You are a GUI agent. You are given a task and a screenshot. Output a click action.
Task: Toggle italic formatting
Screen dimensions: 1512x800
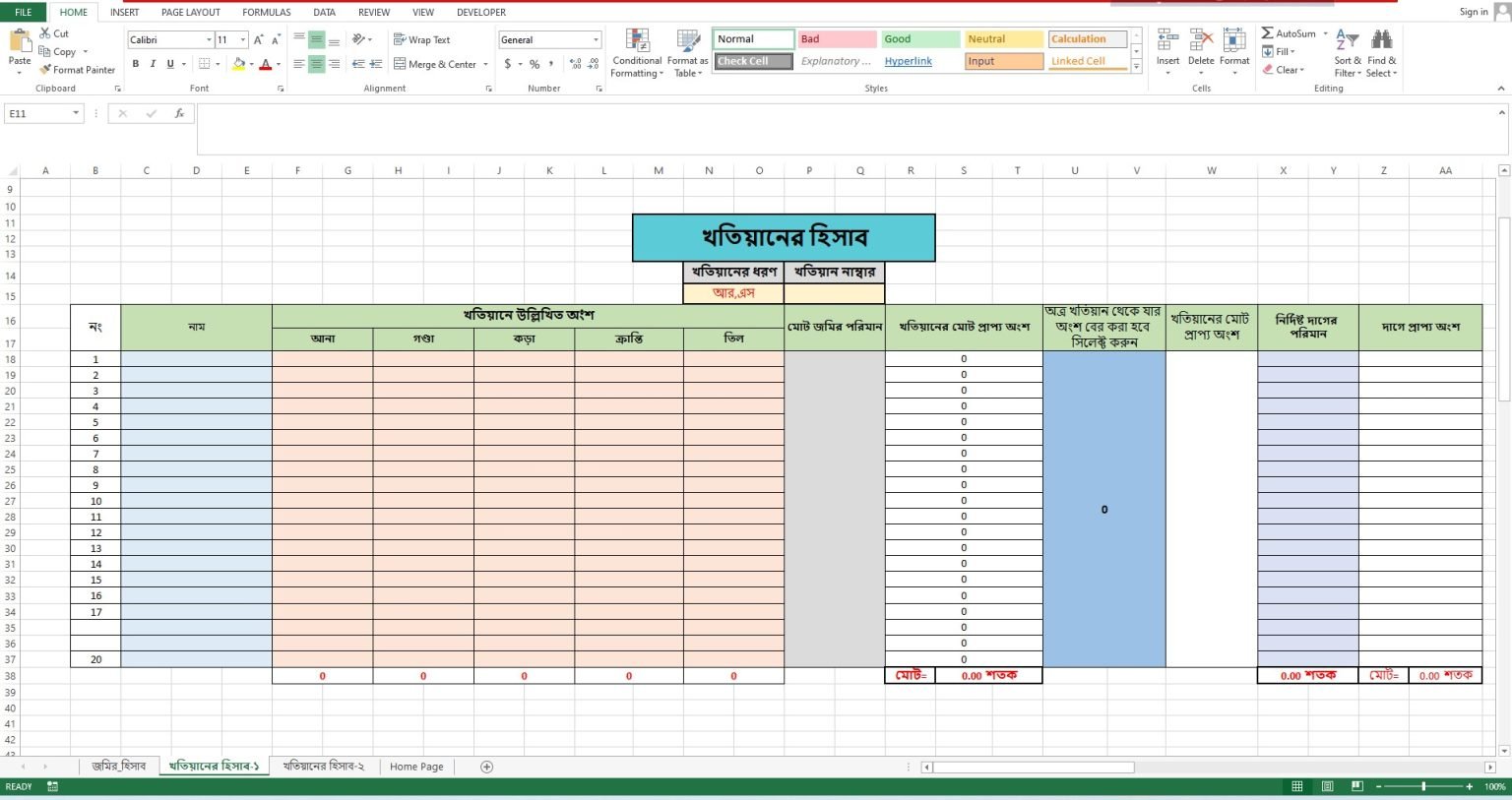tap(153, 63)
